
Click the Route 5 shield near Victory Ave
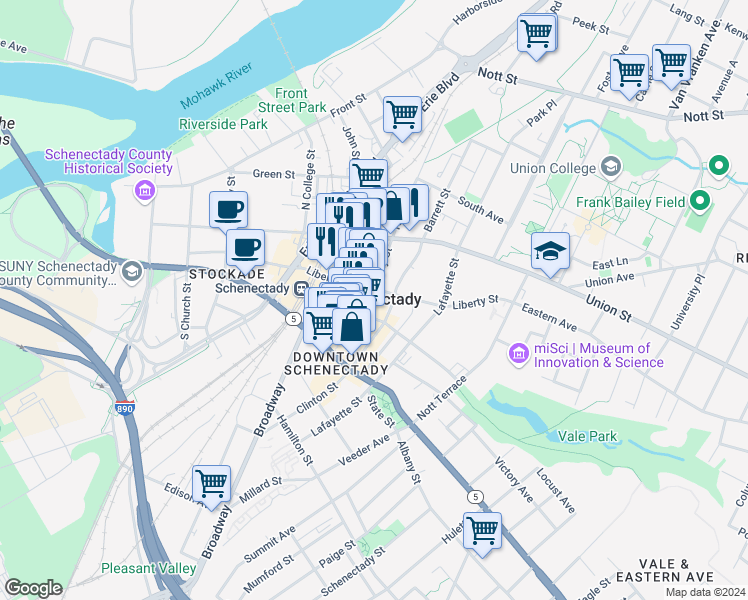(475, 497)
